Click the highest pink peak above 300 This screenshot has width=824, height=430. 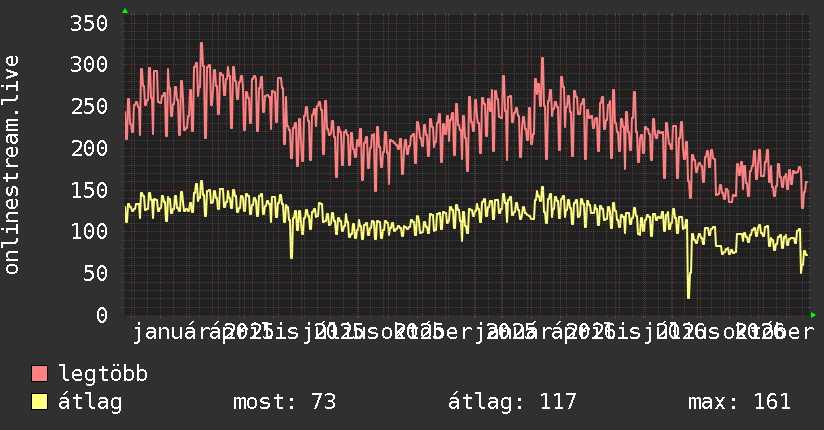pyautogui.click(x=201, y=44)
